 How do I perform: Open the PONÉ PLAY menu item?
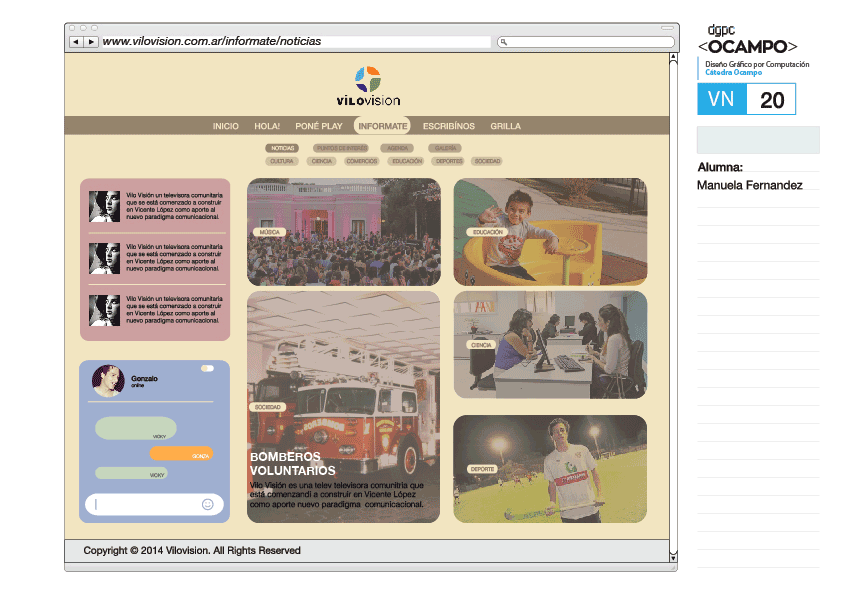pos(318,126)
